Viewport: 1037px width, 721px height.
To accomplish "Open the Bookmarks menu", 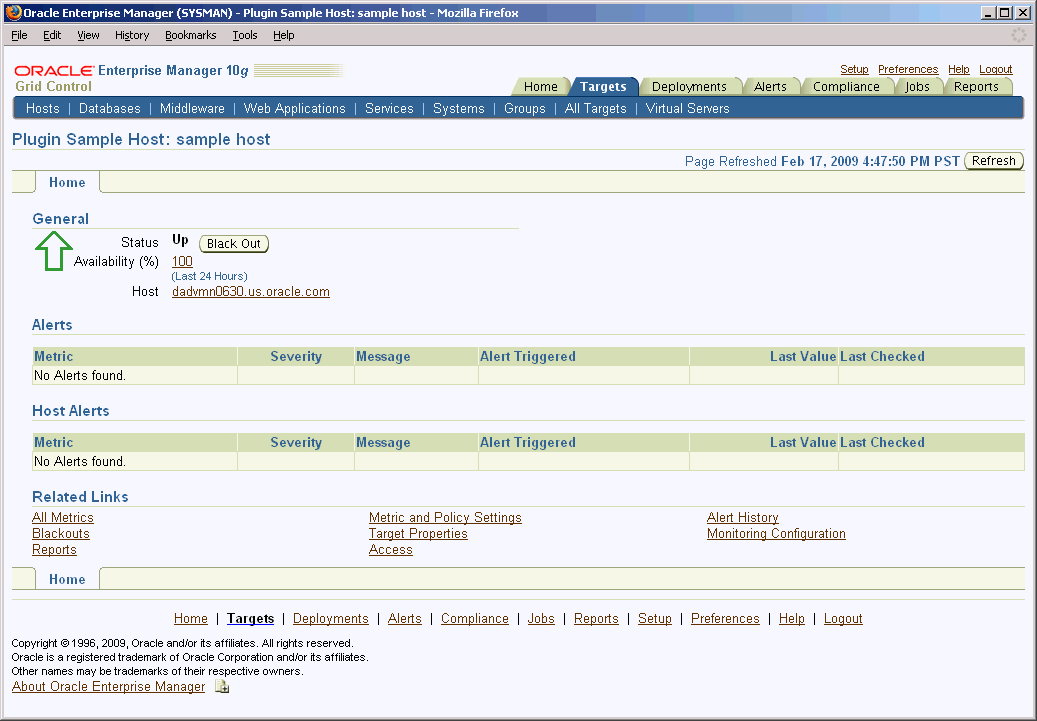I will tap(190, 35).
